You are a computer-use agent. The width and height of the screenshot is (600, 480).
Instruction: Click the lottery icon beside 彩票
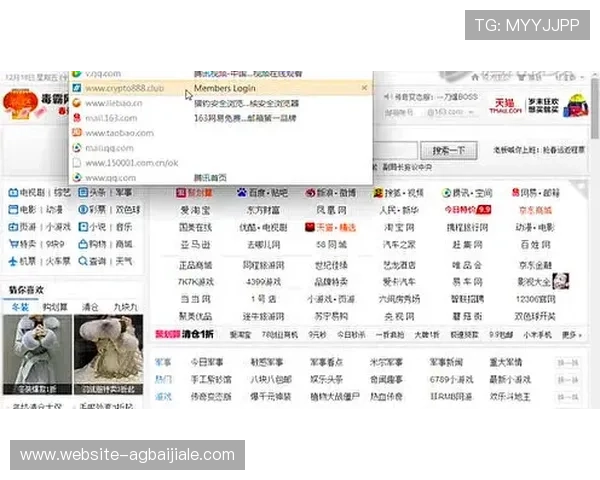pos(83,209)
